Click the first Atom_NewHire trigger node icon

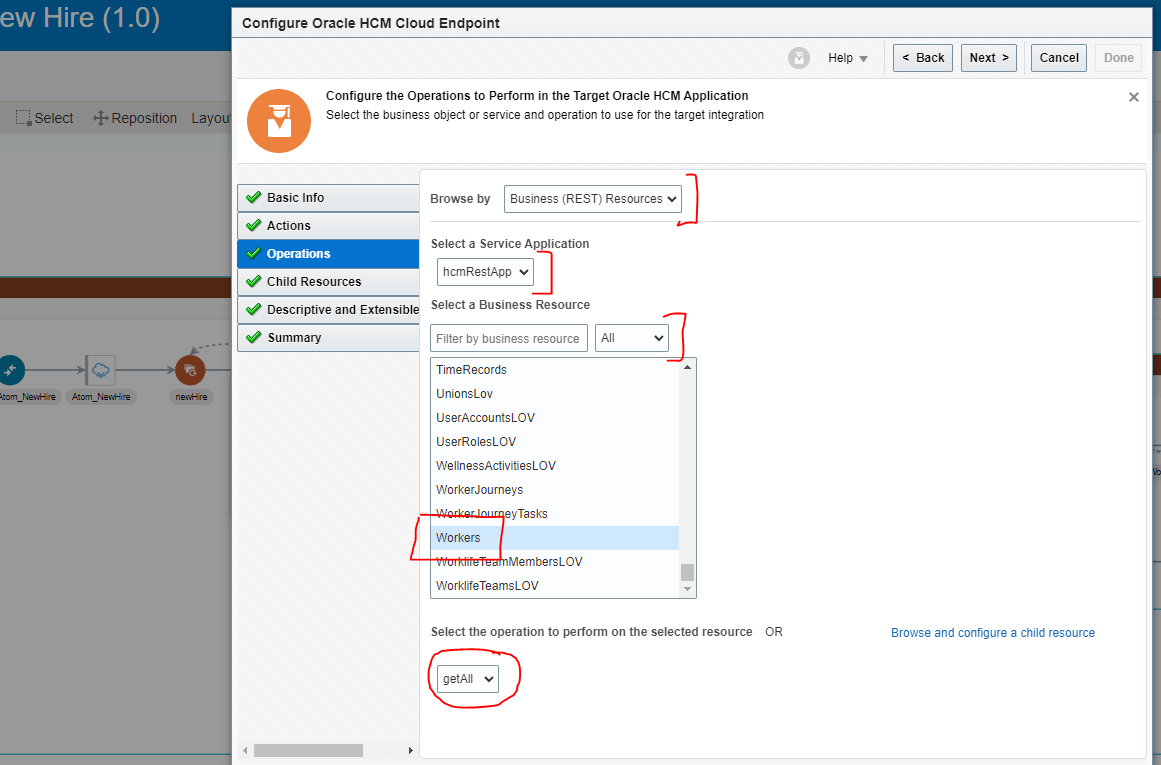[x=11, y=370]
